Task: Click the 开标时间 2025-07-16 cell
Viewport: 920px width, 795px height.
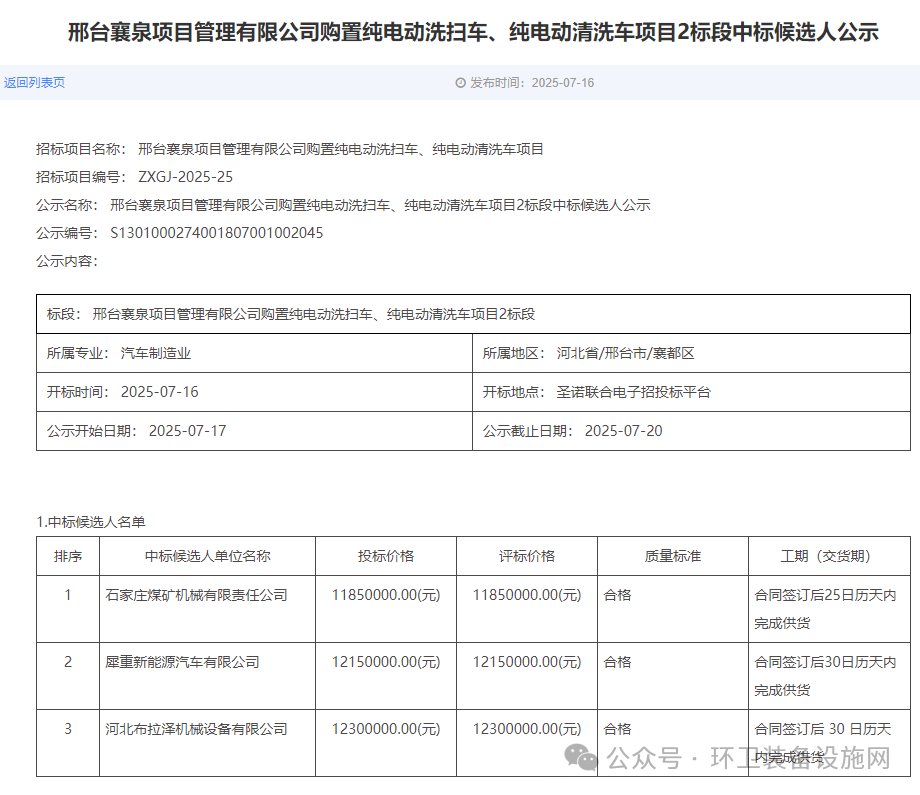Action: click(x=255, y=392)
